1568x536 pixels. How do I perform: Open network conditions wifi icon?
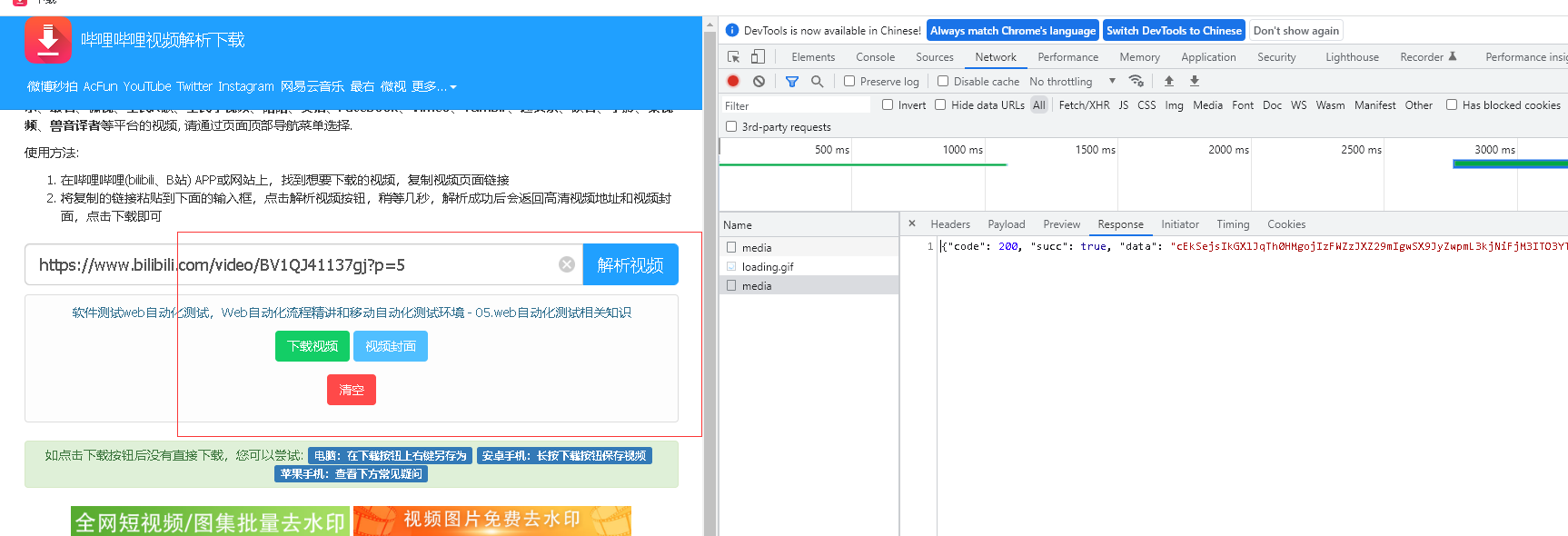point(1136,81)
